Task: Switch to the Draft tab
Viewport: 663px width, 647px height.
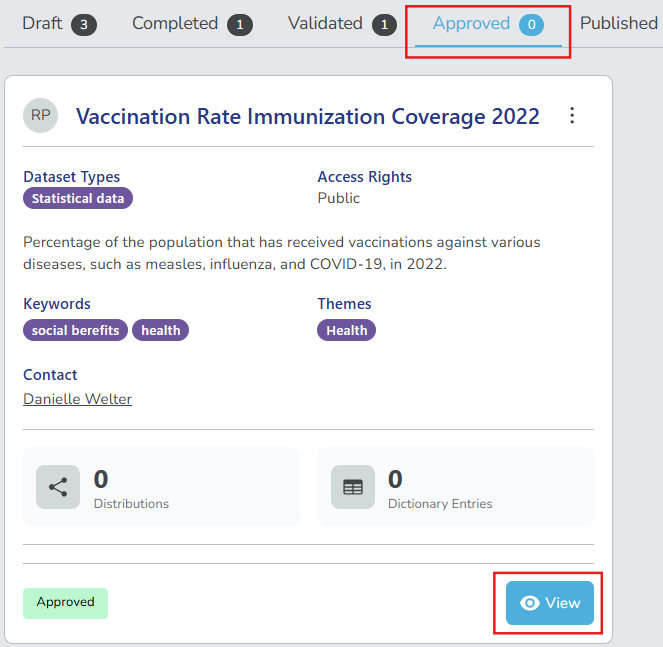Action: (x=42, y=23)
